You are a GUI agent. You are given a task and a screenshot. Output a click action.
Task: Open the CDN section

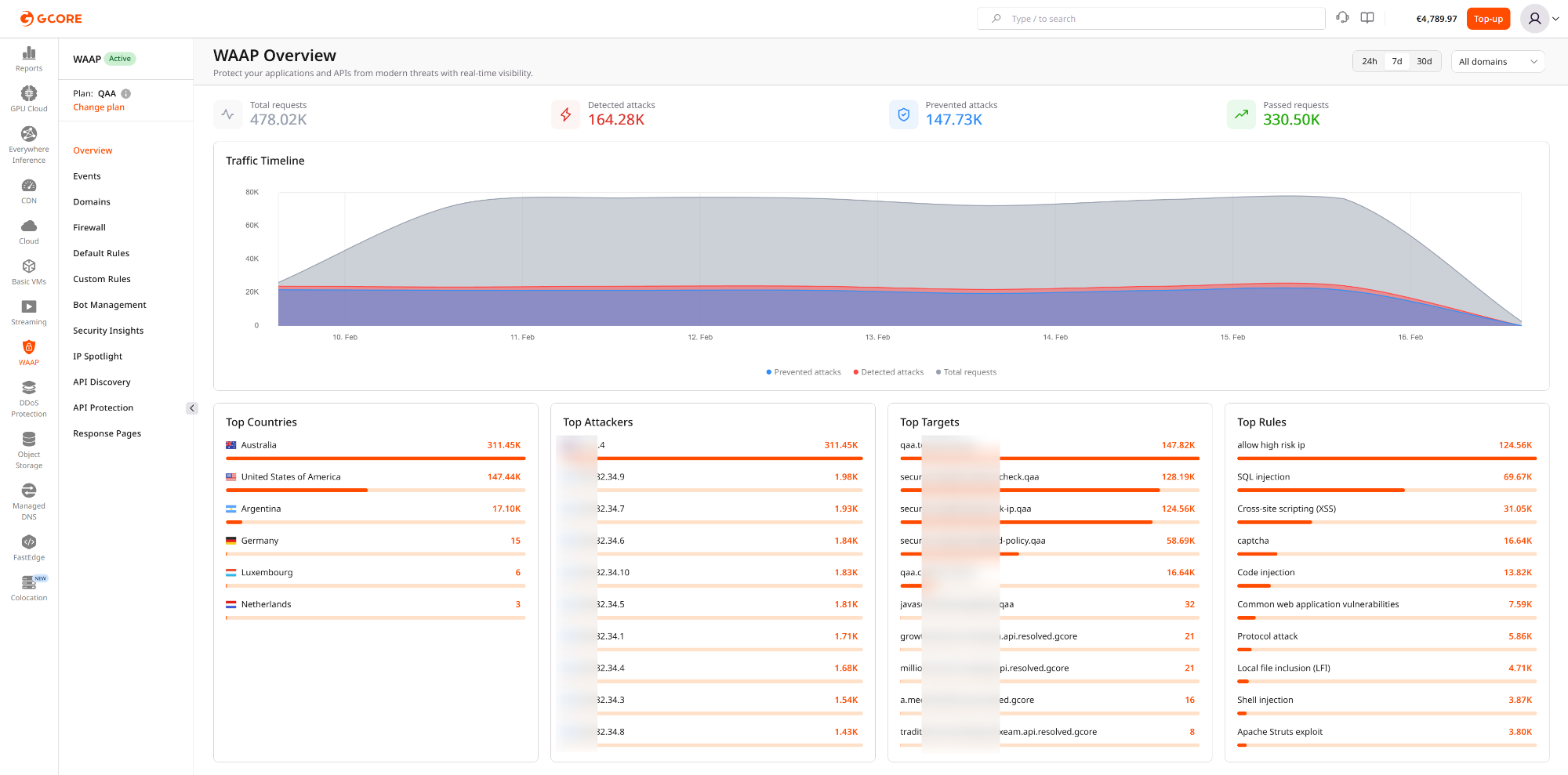28,190
